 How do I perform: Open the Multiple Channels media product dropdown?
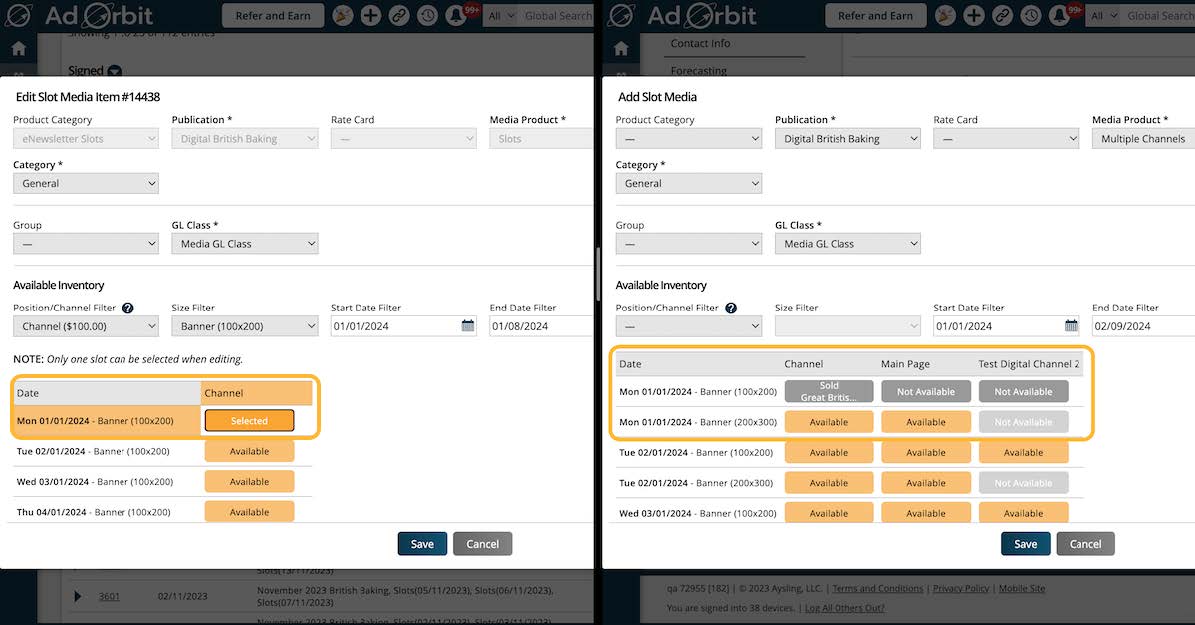(x=1143, y=139)
